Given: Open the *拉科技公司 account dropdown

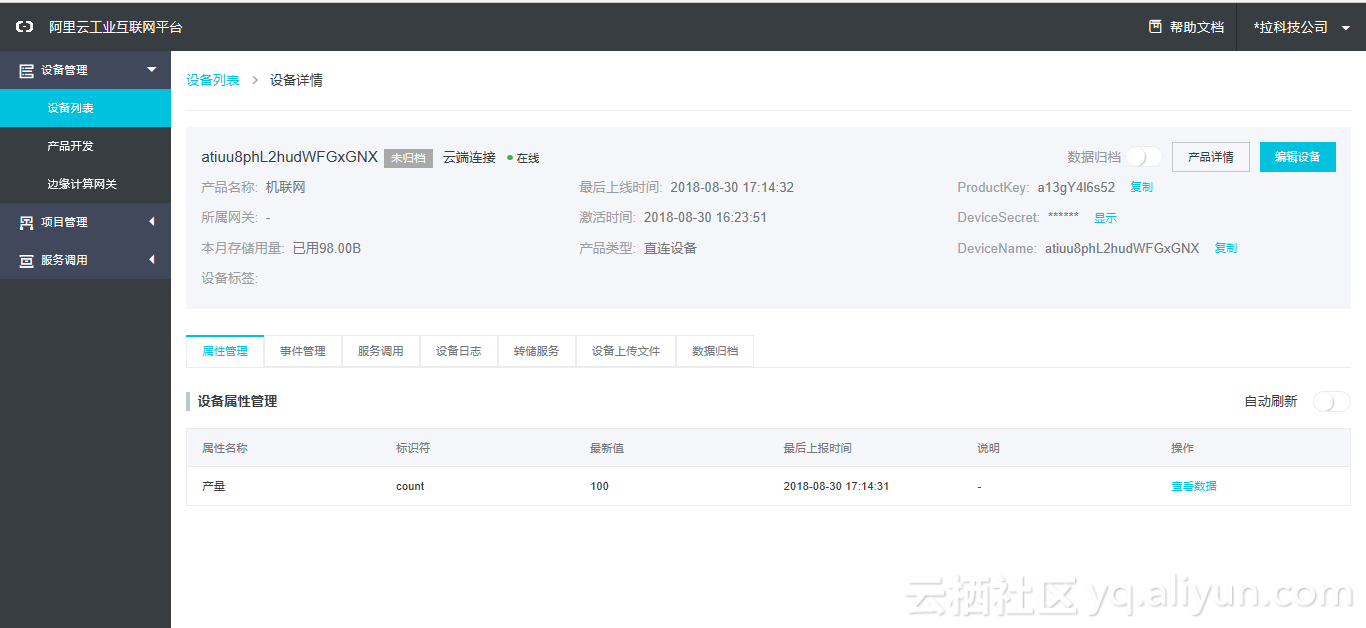Looking at the screenshot, I should [1301, 27].
